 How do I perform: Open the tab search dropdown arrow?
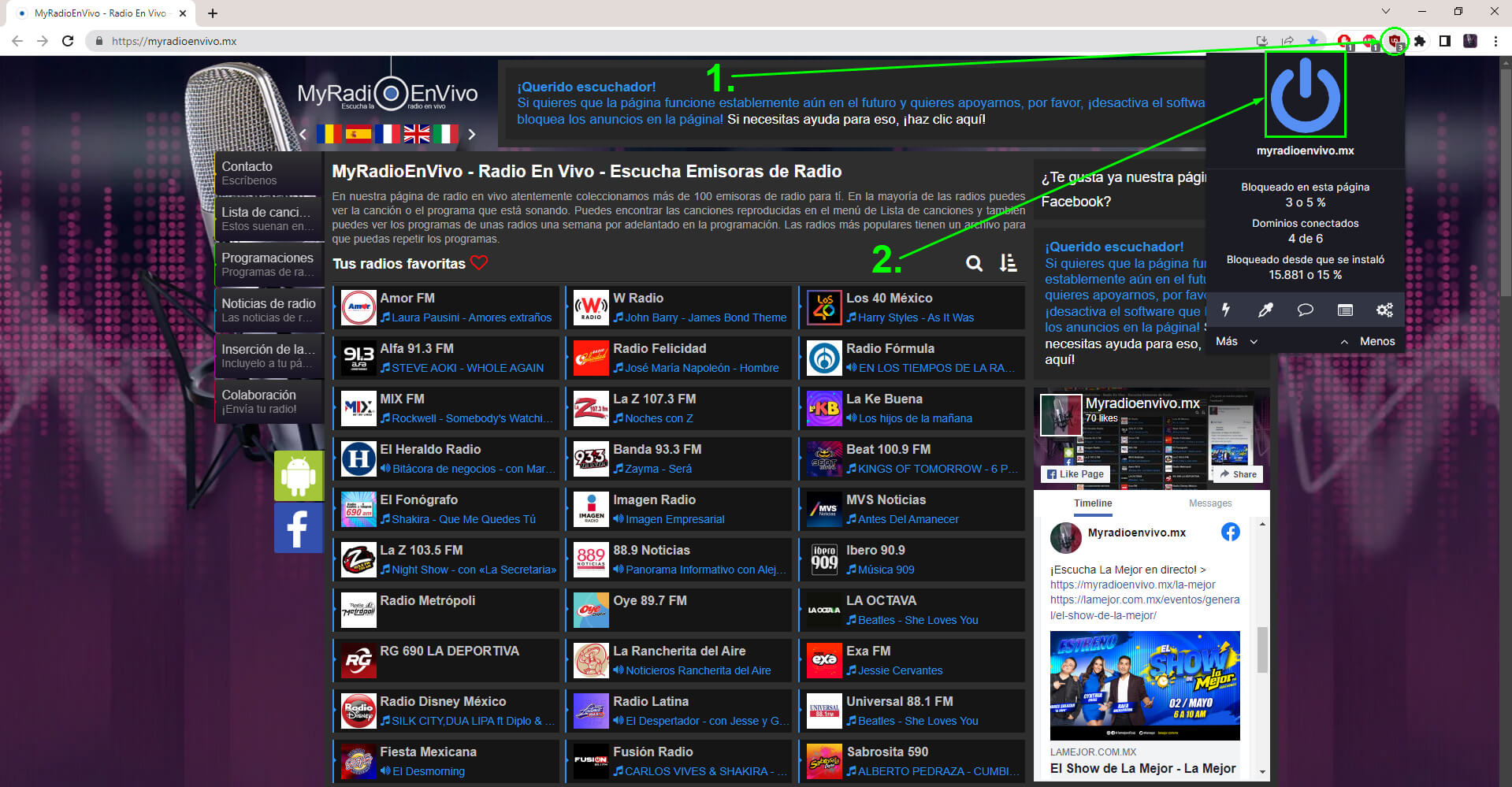coord(1386,12)
